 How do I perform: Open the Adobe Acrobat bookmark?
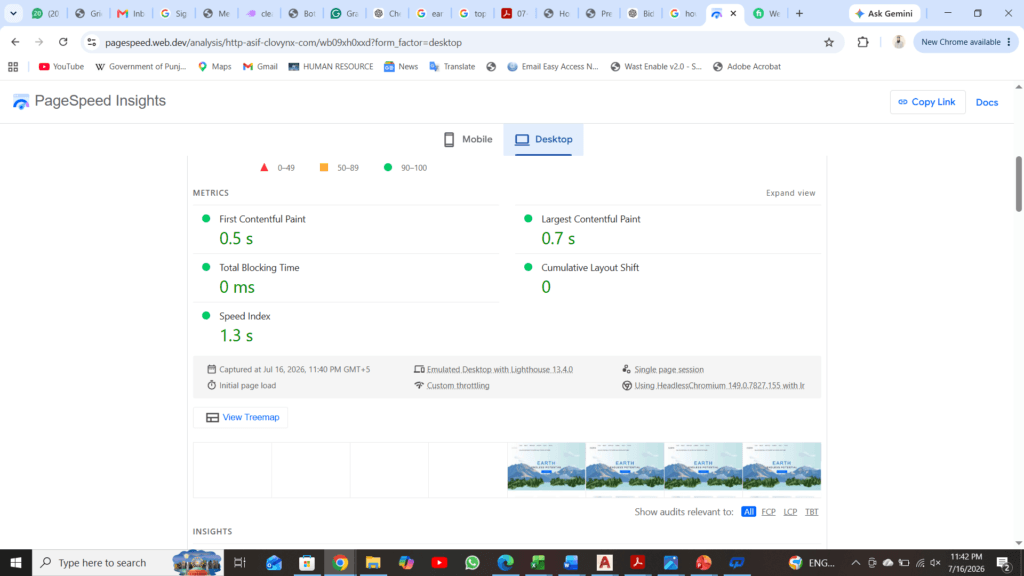click(746, 67)
